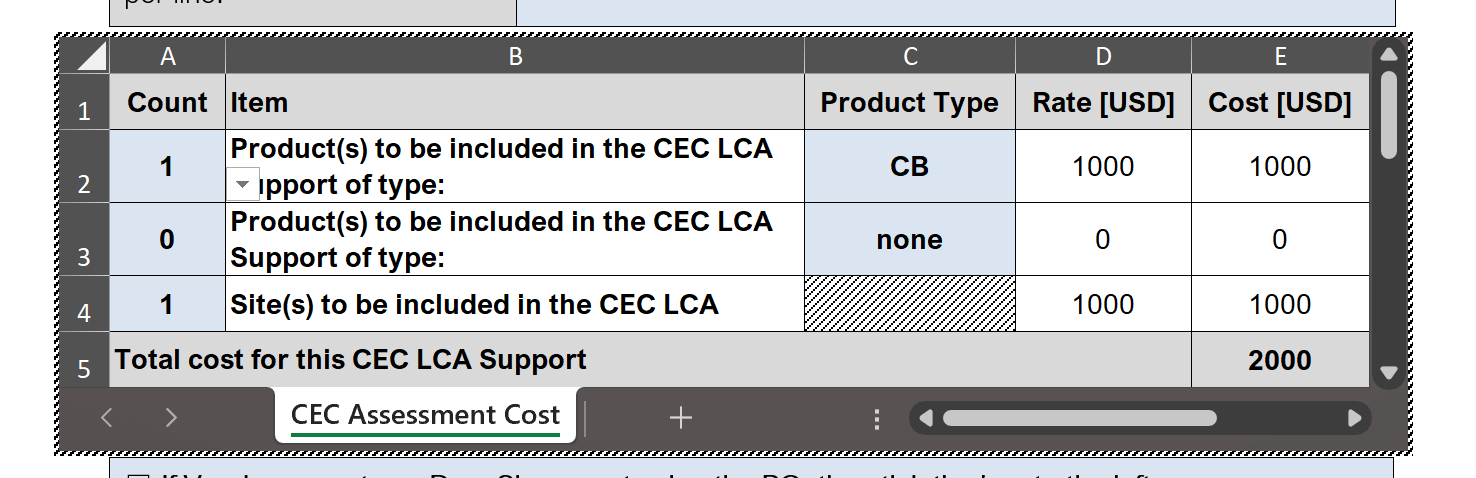1476x478 pixels.
Task: Click the horizontal scrollbar left arrow
Action: click(x=925, y=418)
